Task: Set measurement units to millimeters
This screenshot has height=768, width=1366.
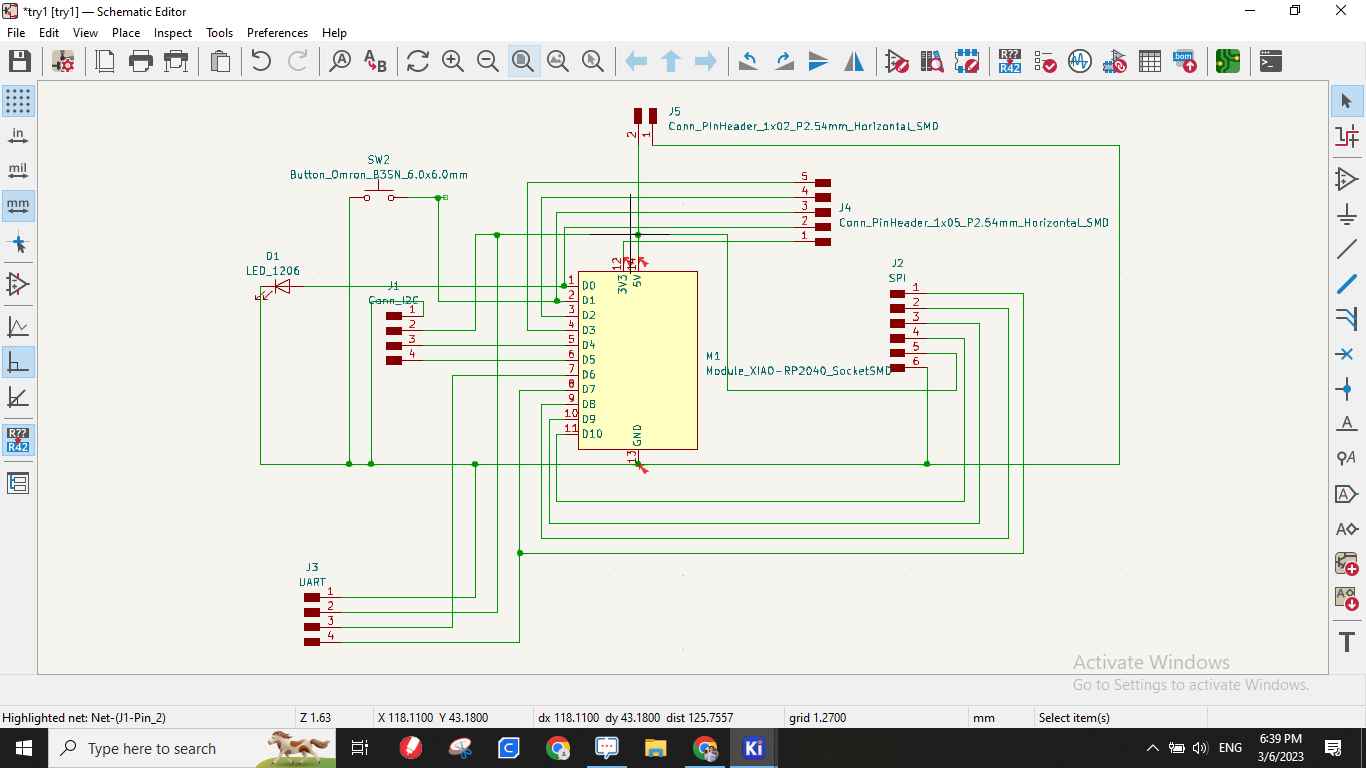Action: 17,205
